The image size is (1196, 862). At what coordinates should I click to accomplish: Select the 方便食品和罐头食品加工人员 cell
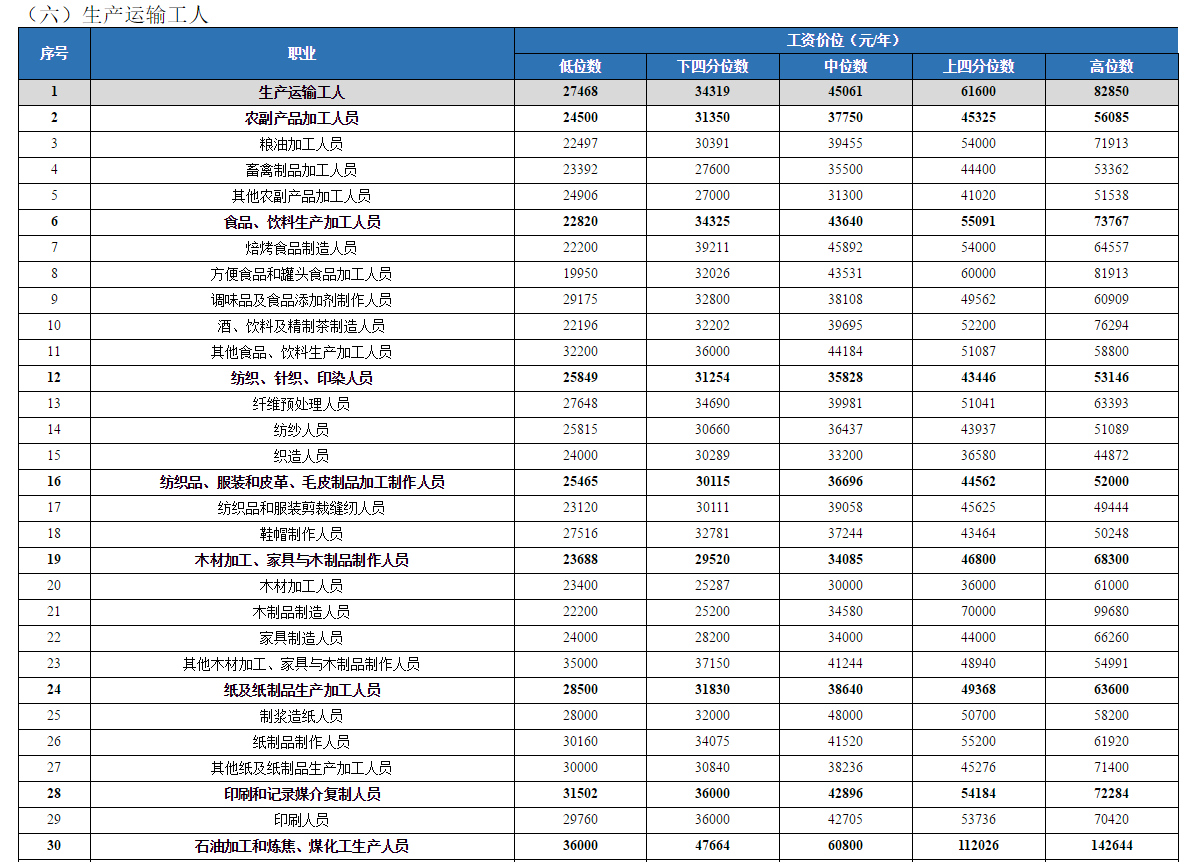click(x=302, y=274)
